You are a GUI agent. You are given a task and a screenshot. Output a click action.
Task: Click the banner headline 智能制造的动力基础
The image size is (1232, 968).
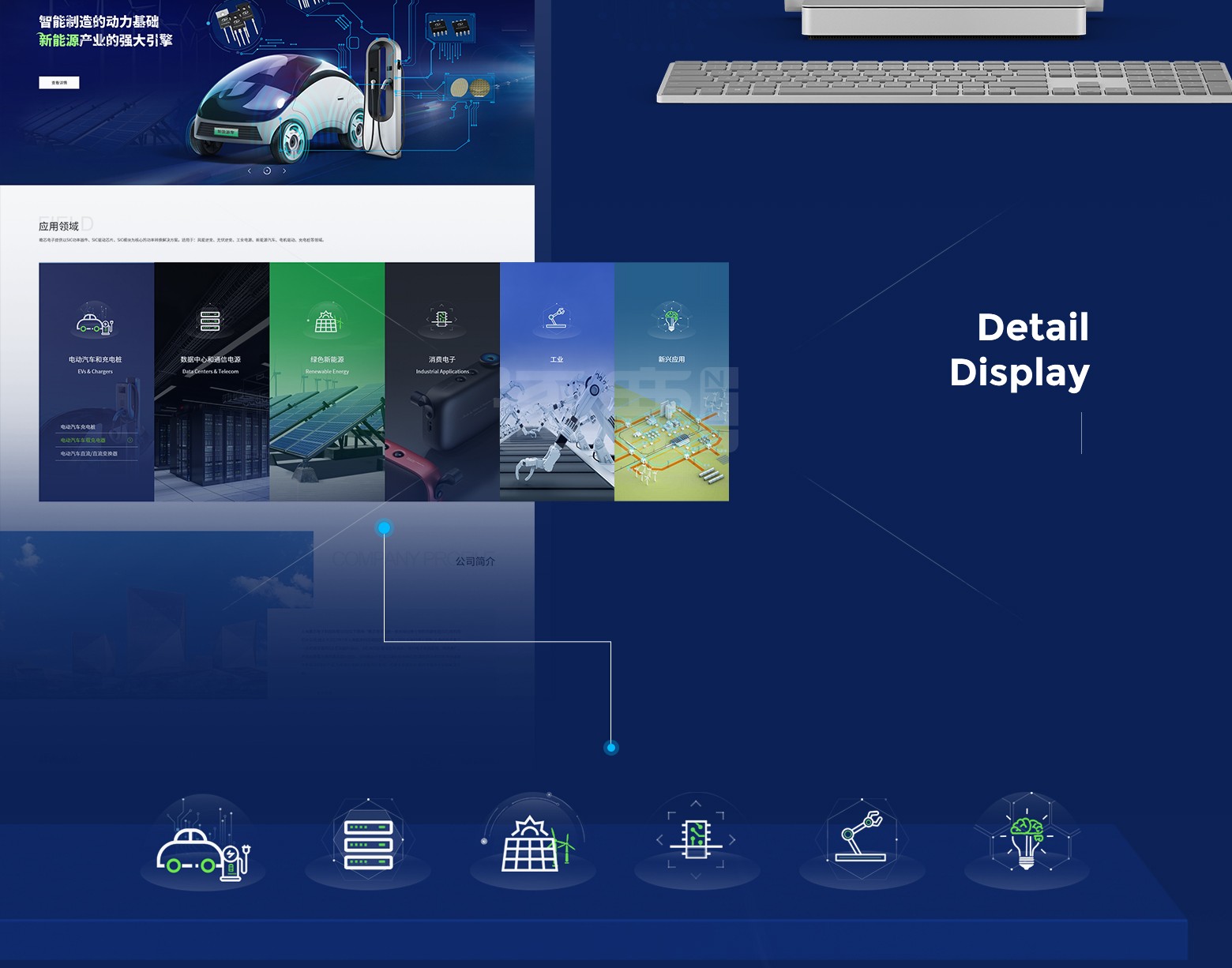point(100,22)
